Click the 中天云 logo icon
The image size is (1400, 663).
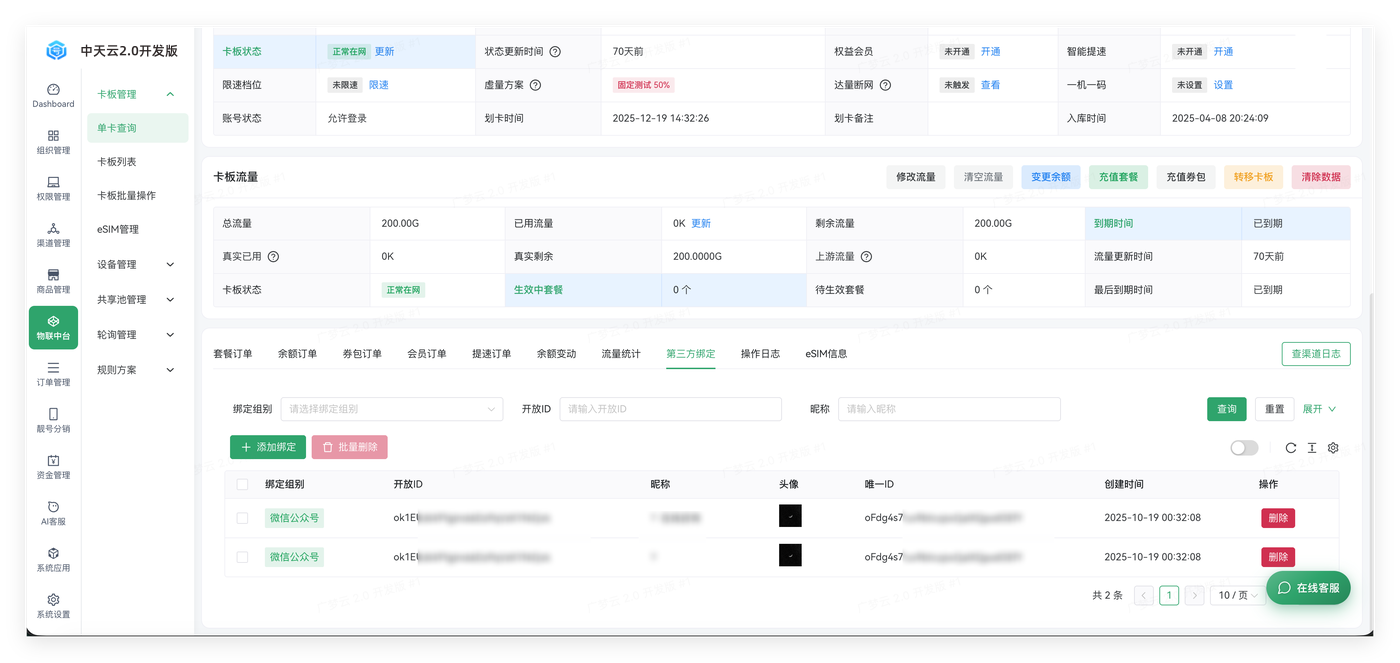57,50
